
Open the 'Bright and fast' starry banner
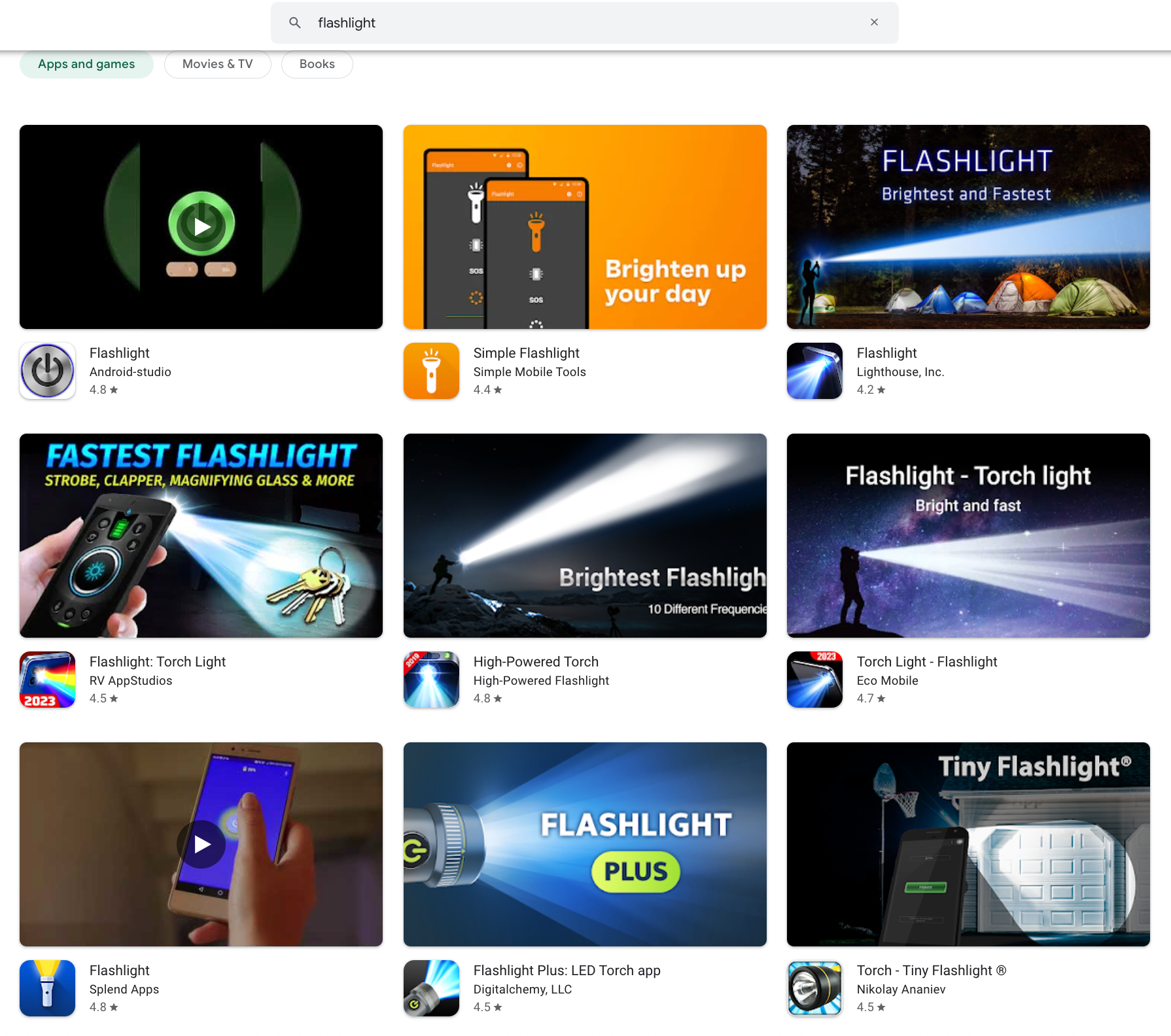(968, 536)
